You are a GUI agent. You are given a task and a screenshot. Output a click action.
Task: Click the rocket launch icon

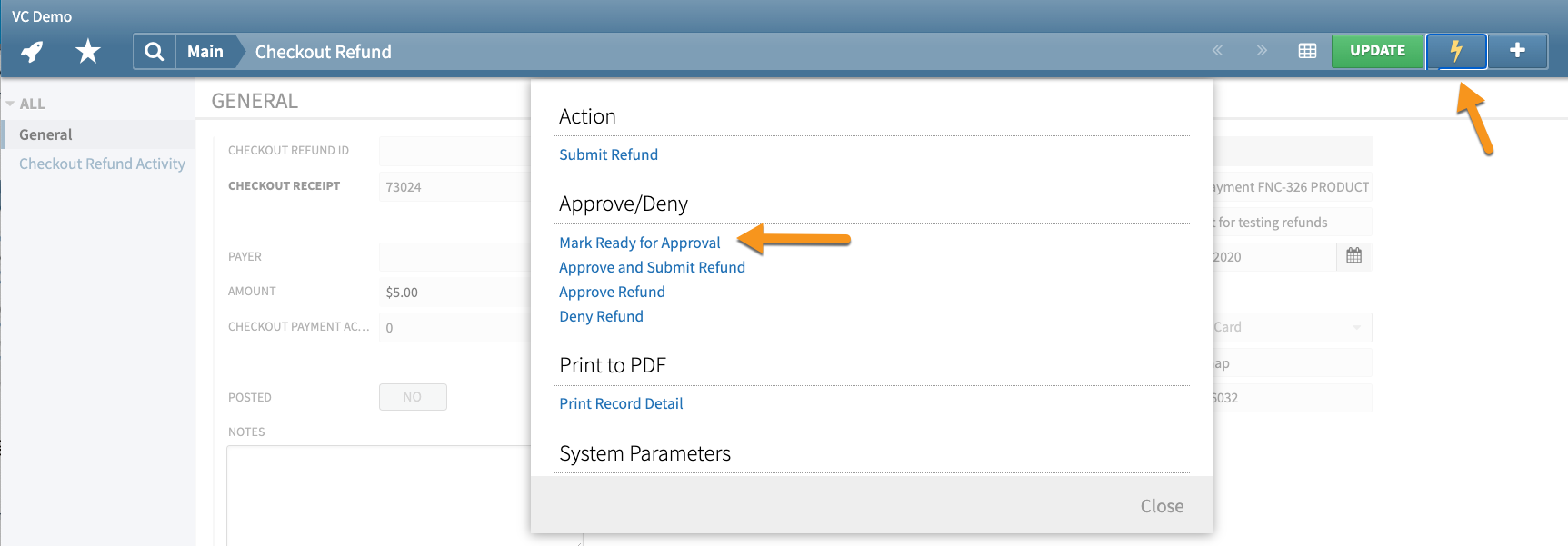tap(33, 52)
